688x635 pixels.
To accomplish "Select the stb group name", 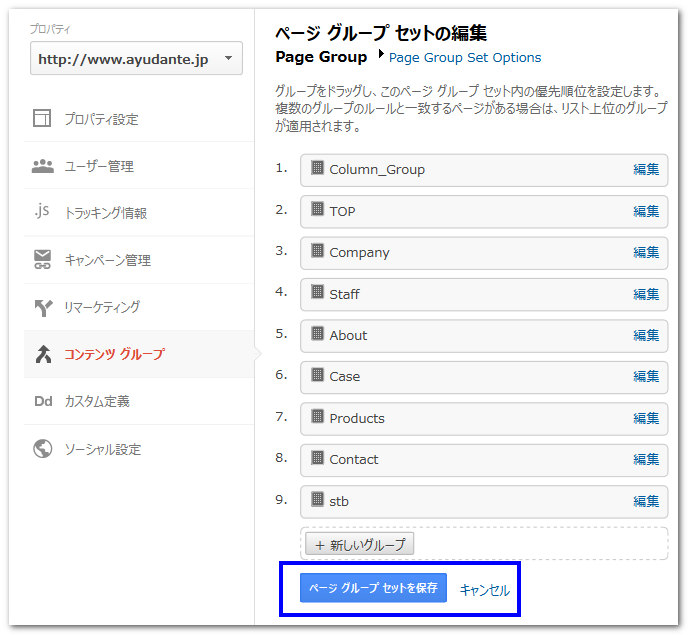I will tap(339, 501).
